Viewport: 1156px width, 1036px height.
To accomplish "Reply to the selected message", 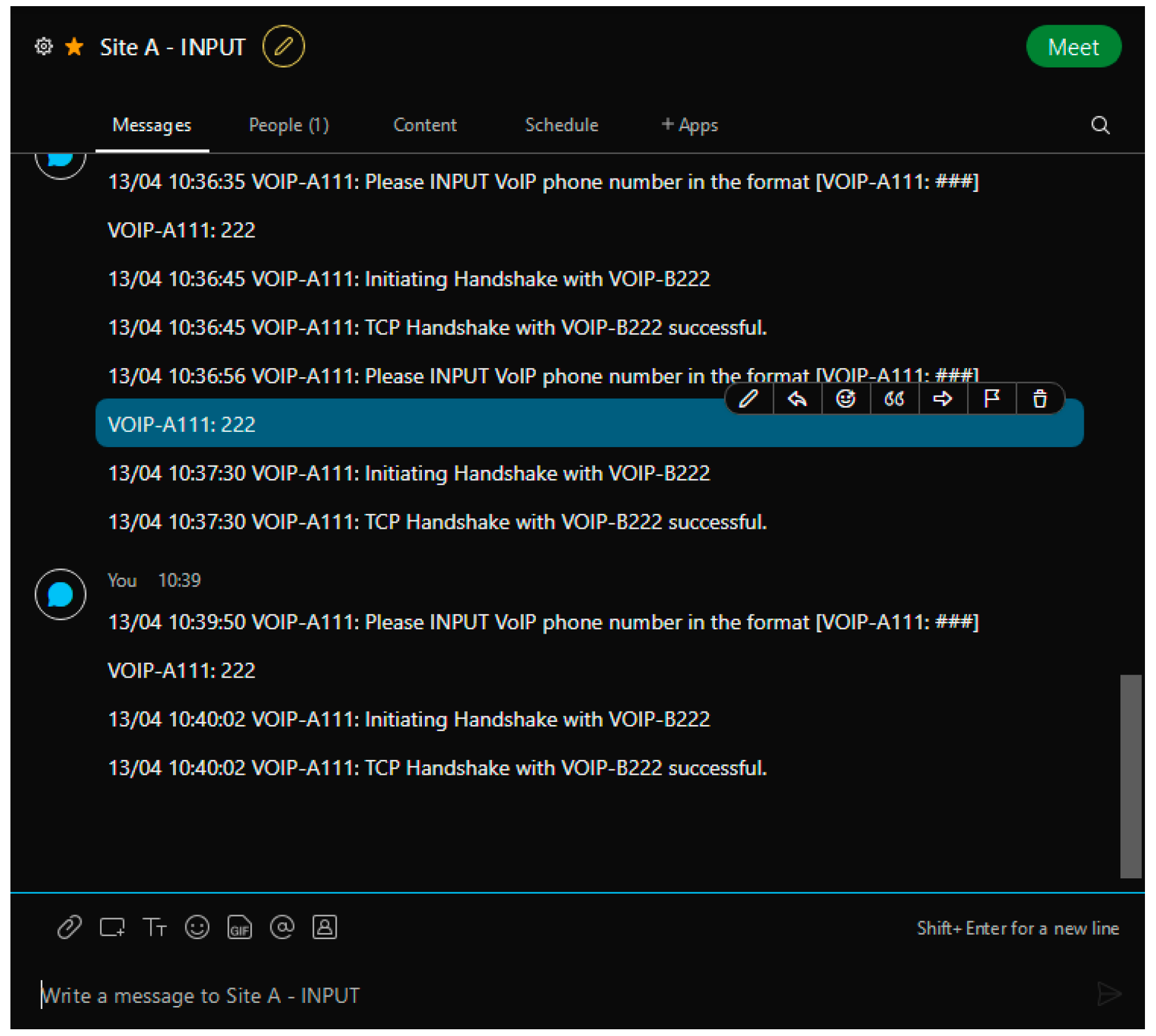I will pyautogui.click(x=796, y=399).
